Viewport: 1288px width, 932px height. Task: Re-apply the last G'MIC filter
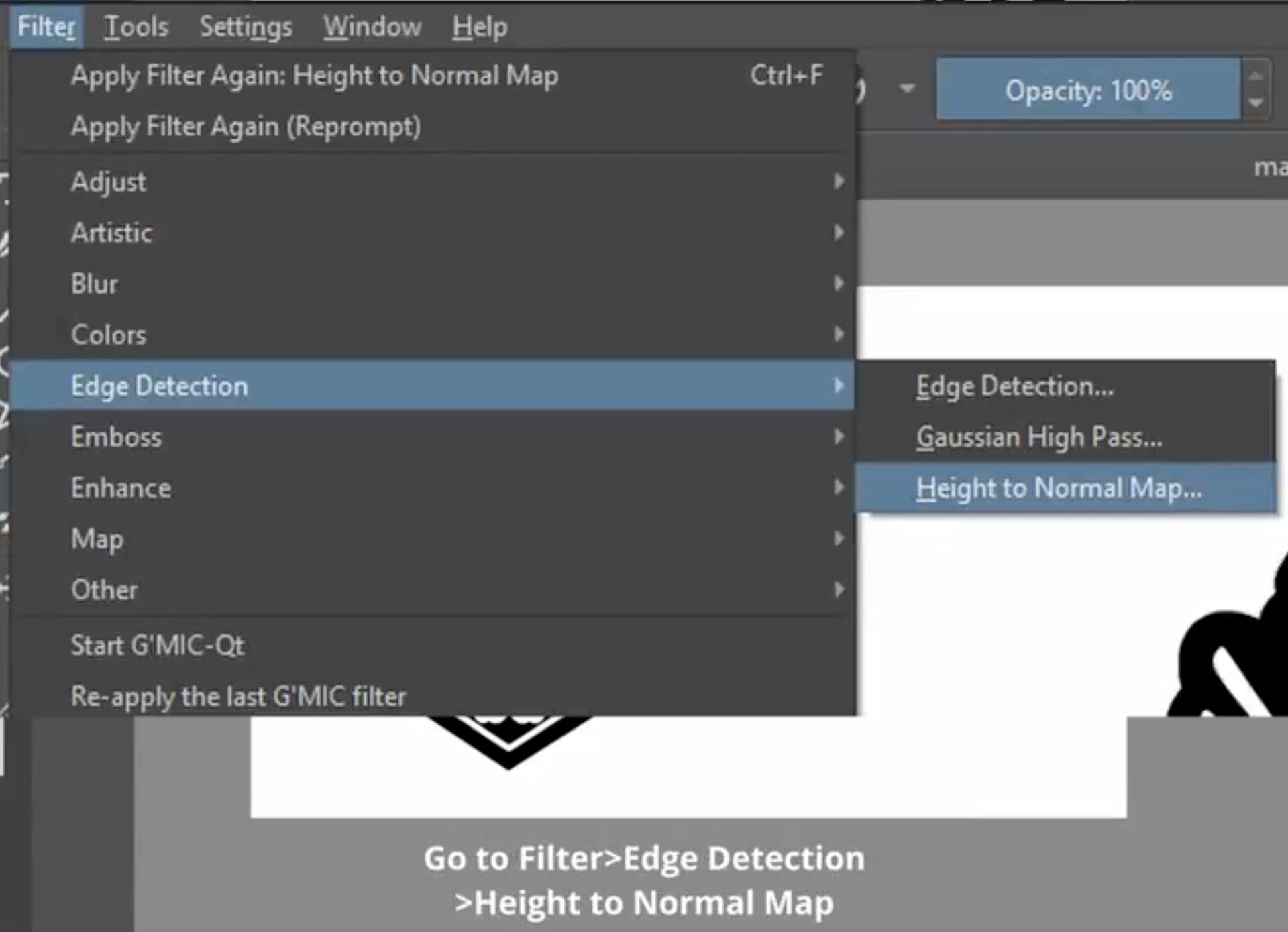[238, 697]
